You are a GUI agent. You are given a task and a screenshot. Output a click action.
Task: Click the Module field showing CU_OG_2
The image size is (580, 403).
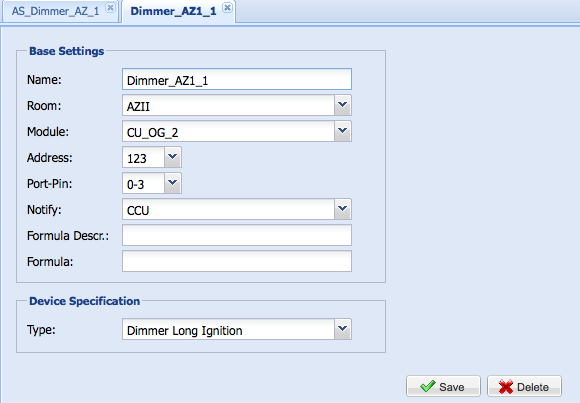click(228, 131)
